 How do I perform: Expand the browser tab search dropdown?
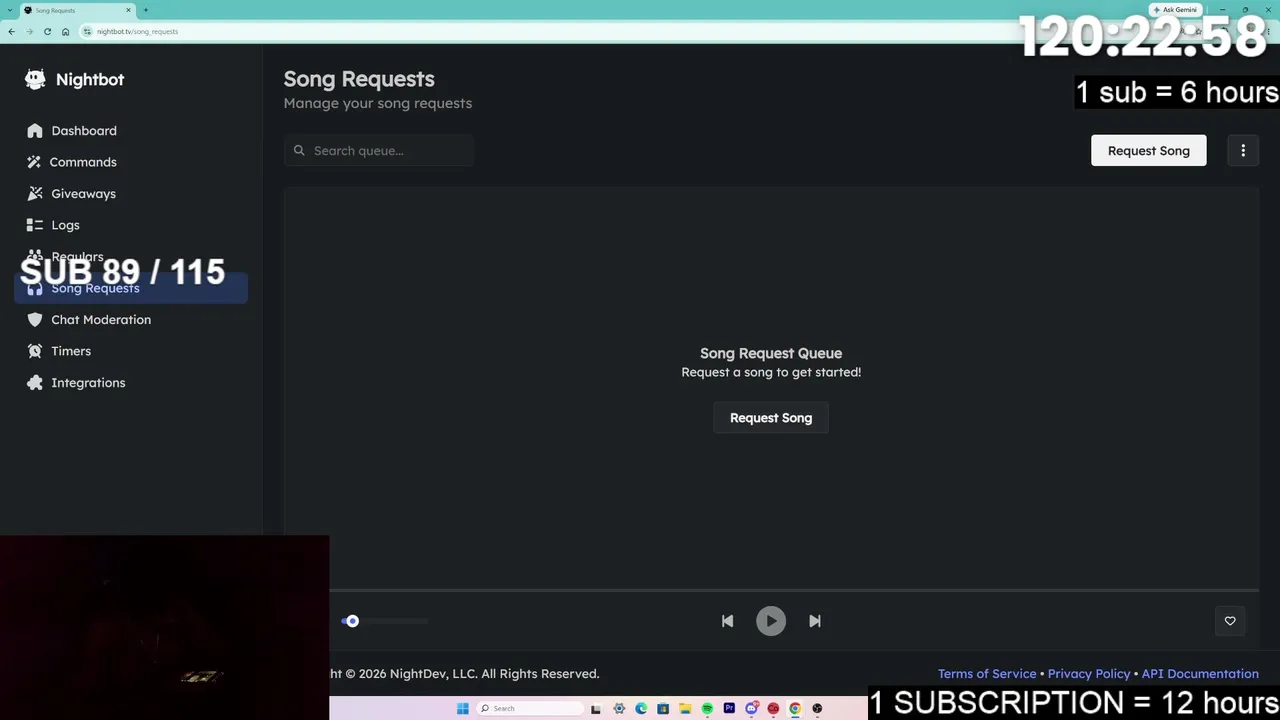9,10
